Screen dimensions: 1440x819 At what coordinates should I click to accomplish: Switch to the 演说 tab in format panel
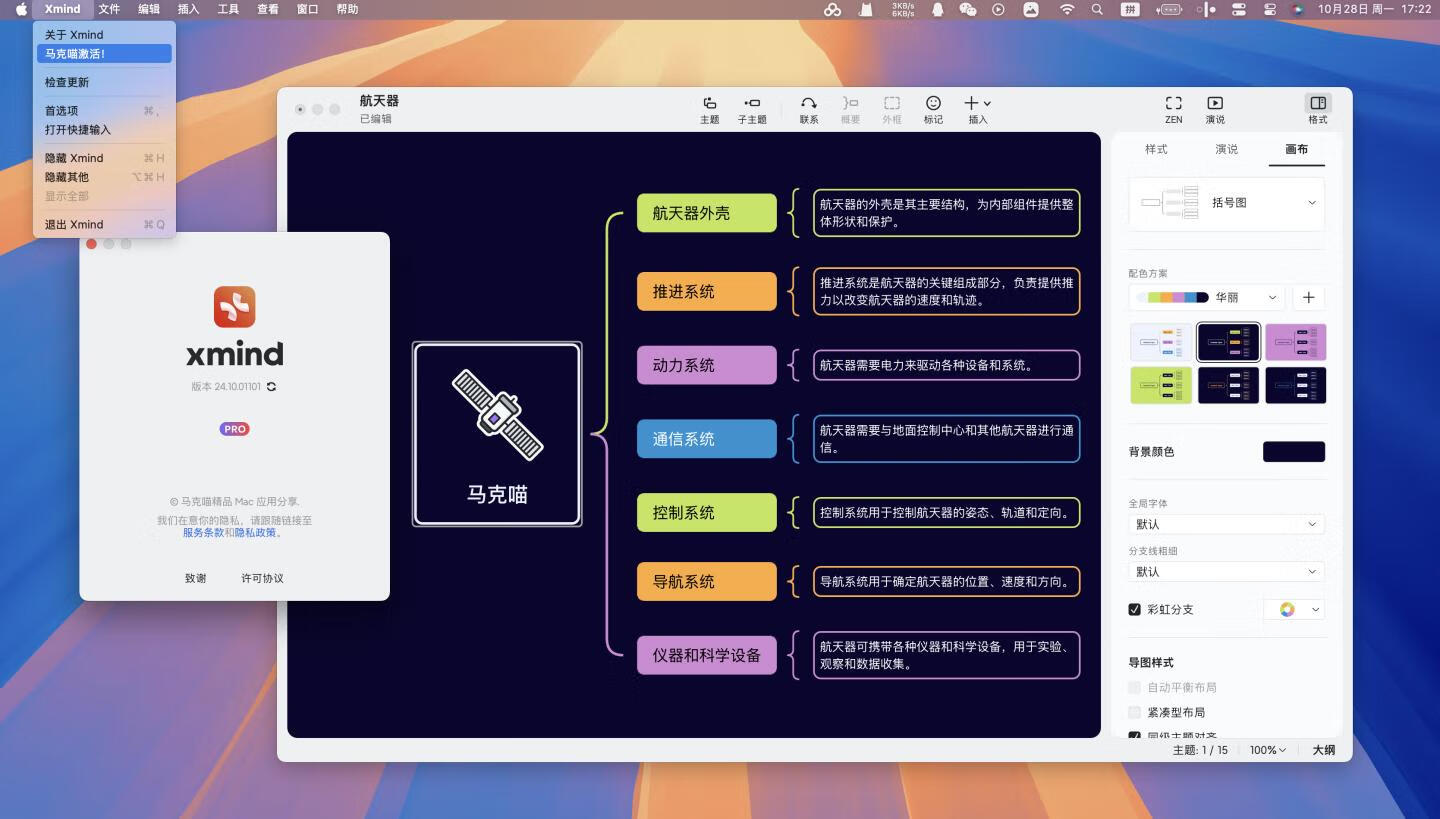(1226, 149)
